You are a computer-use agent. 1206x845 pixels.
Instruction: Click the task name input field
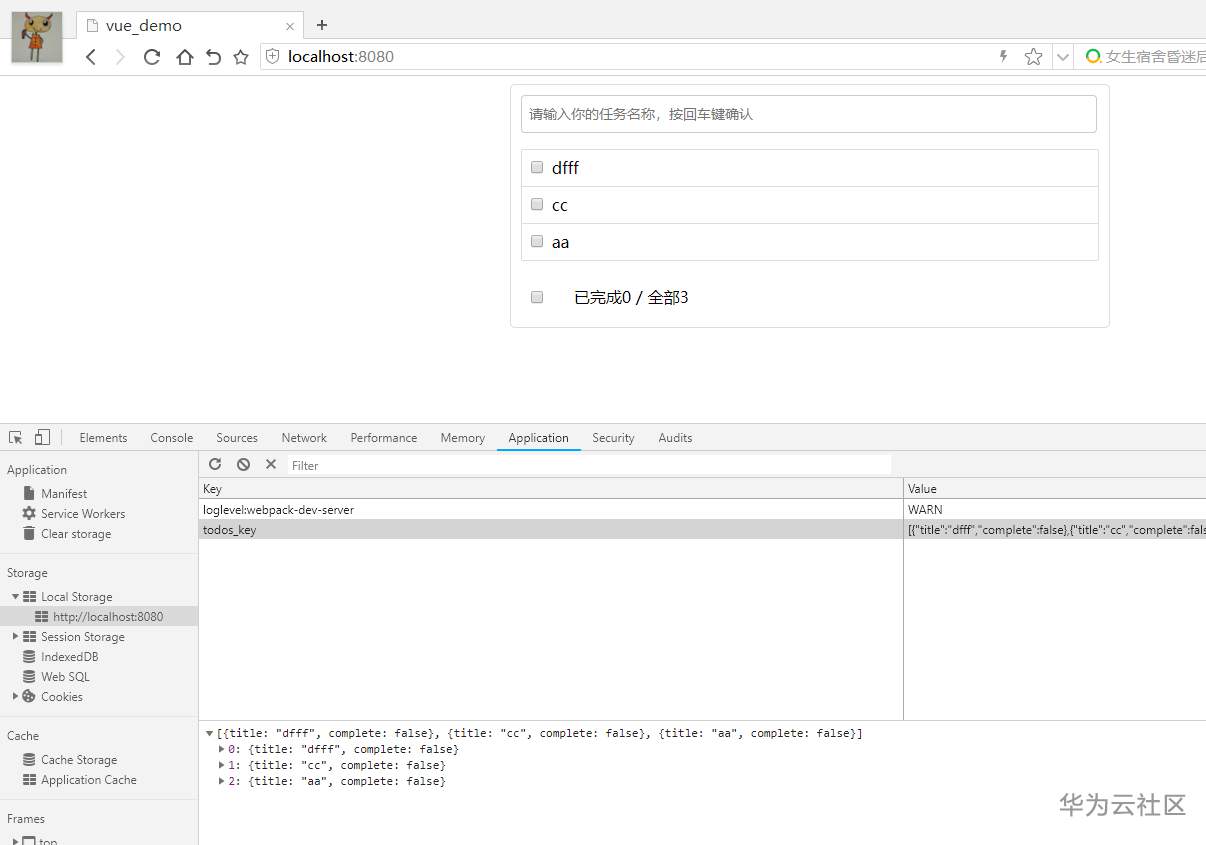[808, 114]
